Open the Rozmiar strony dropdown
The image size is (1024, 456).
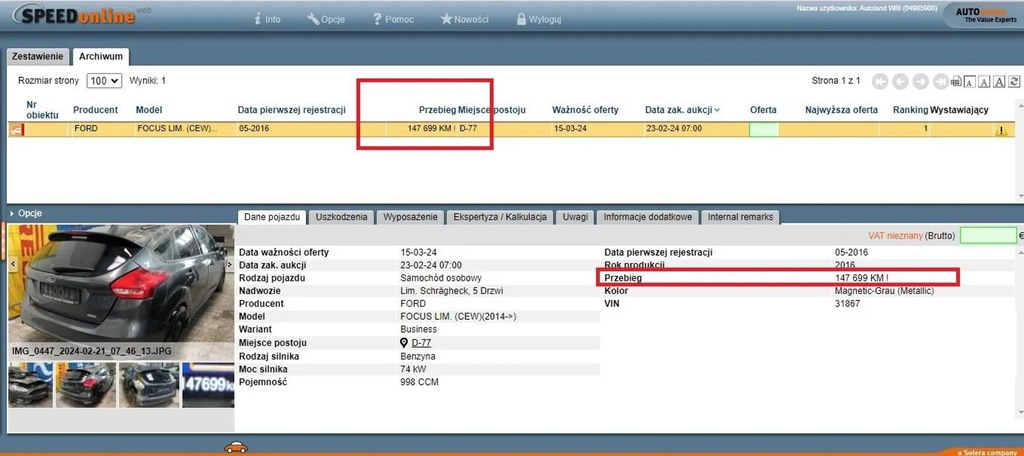click(x=104, y=81)
